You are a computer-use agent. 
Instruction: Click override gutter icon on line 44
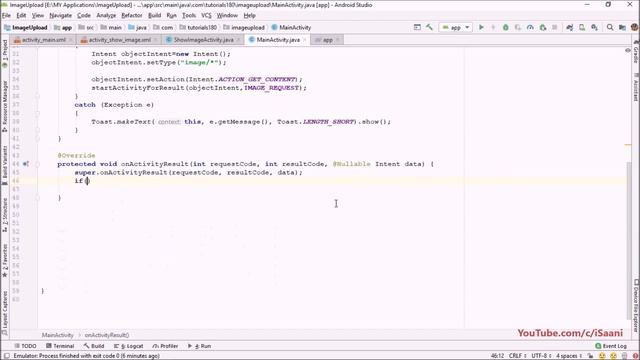pyautogui.click(x=26, y=164)
